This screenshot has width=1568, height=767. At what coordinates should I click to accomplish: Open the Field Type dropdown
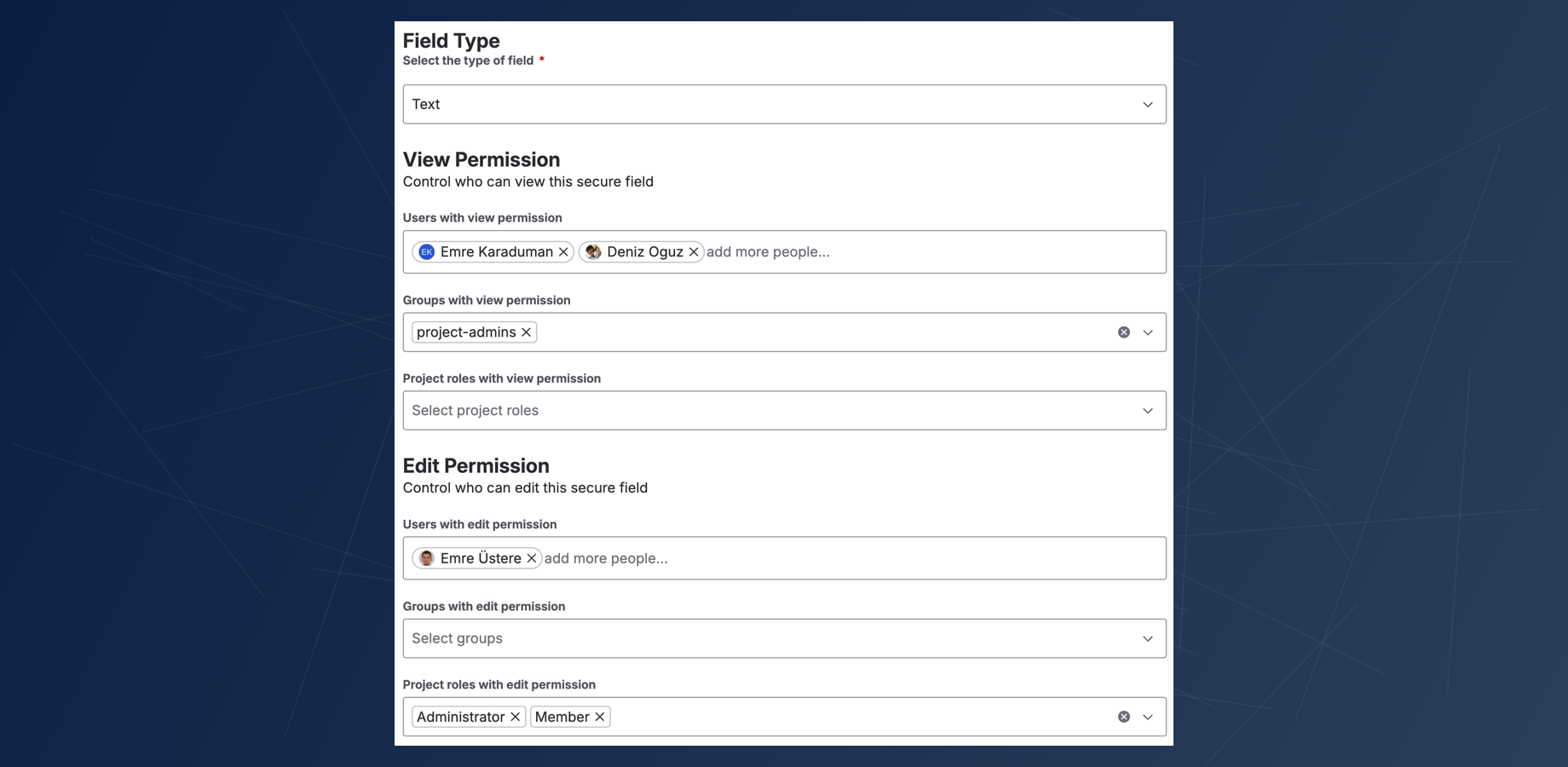point(784,104)
